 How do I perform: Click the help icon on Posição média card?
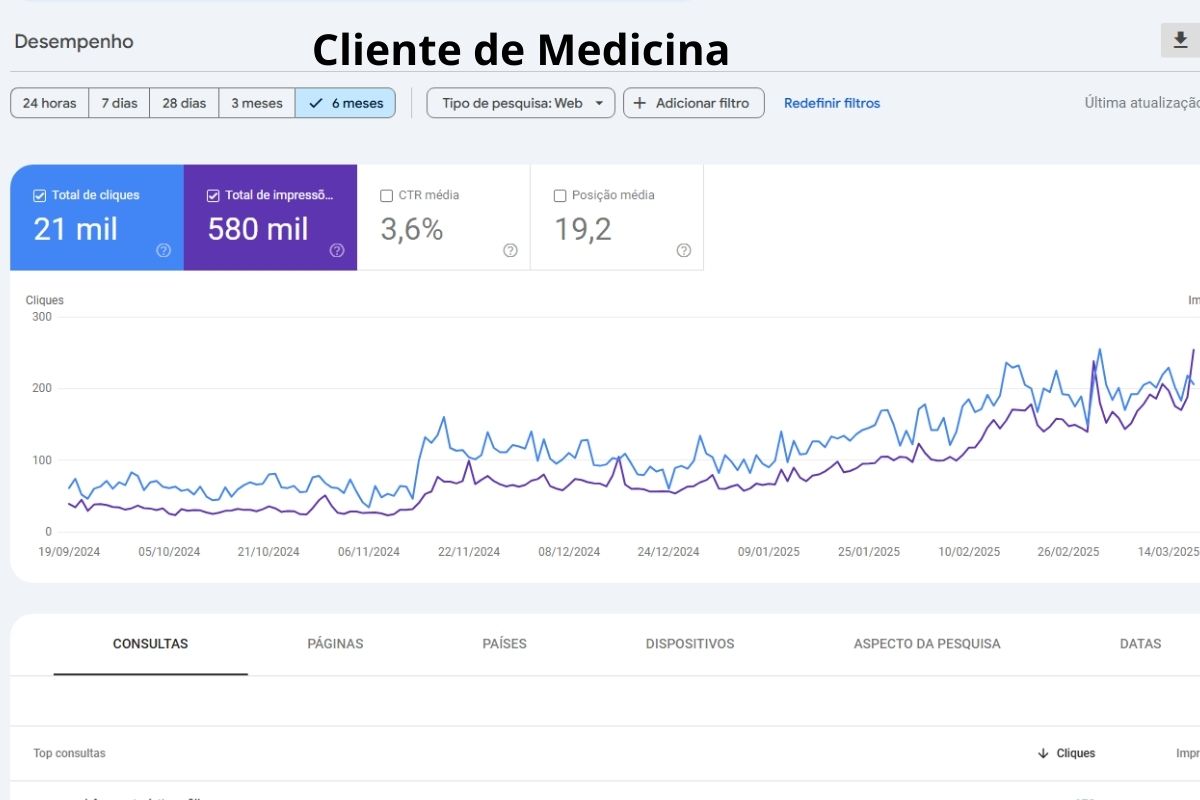pos(684,250)
